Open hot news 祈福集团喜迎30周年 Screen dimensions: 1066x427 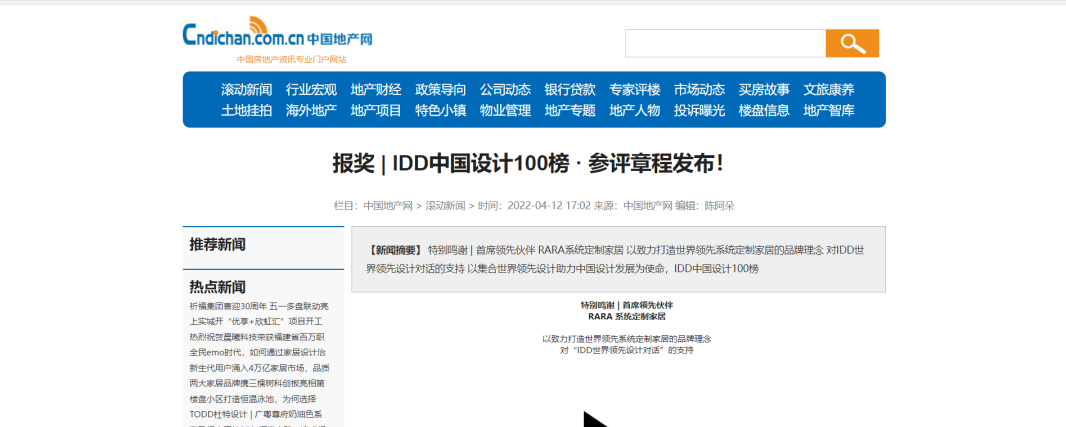[x=260, y=306]
